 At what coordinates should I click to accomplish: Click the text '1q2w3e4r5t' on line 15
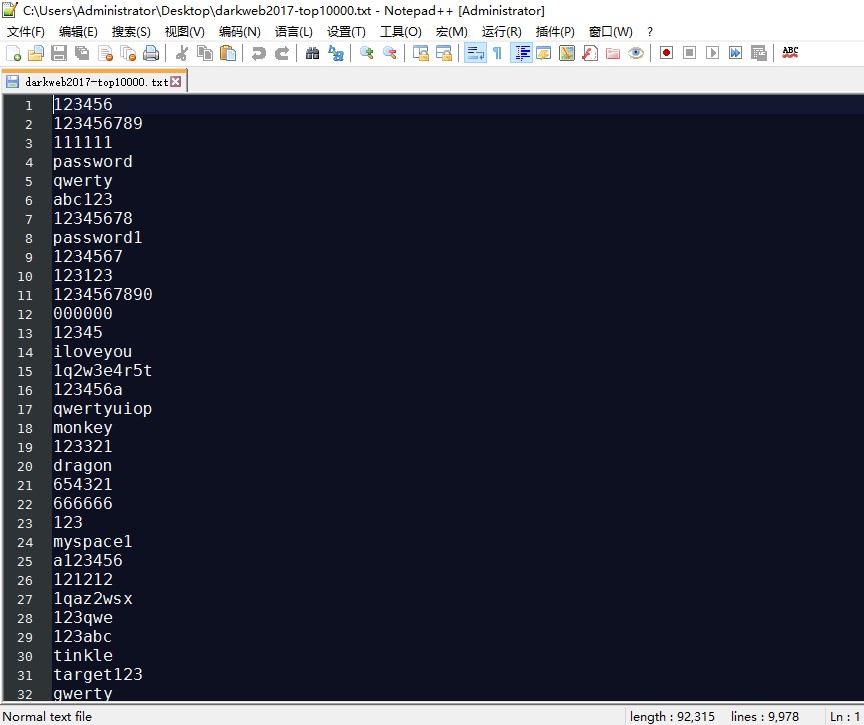[102, 370]
